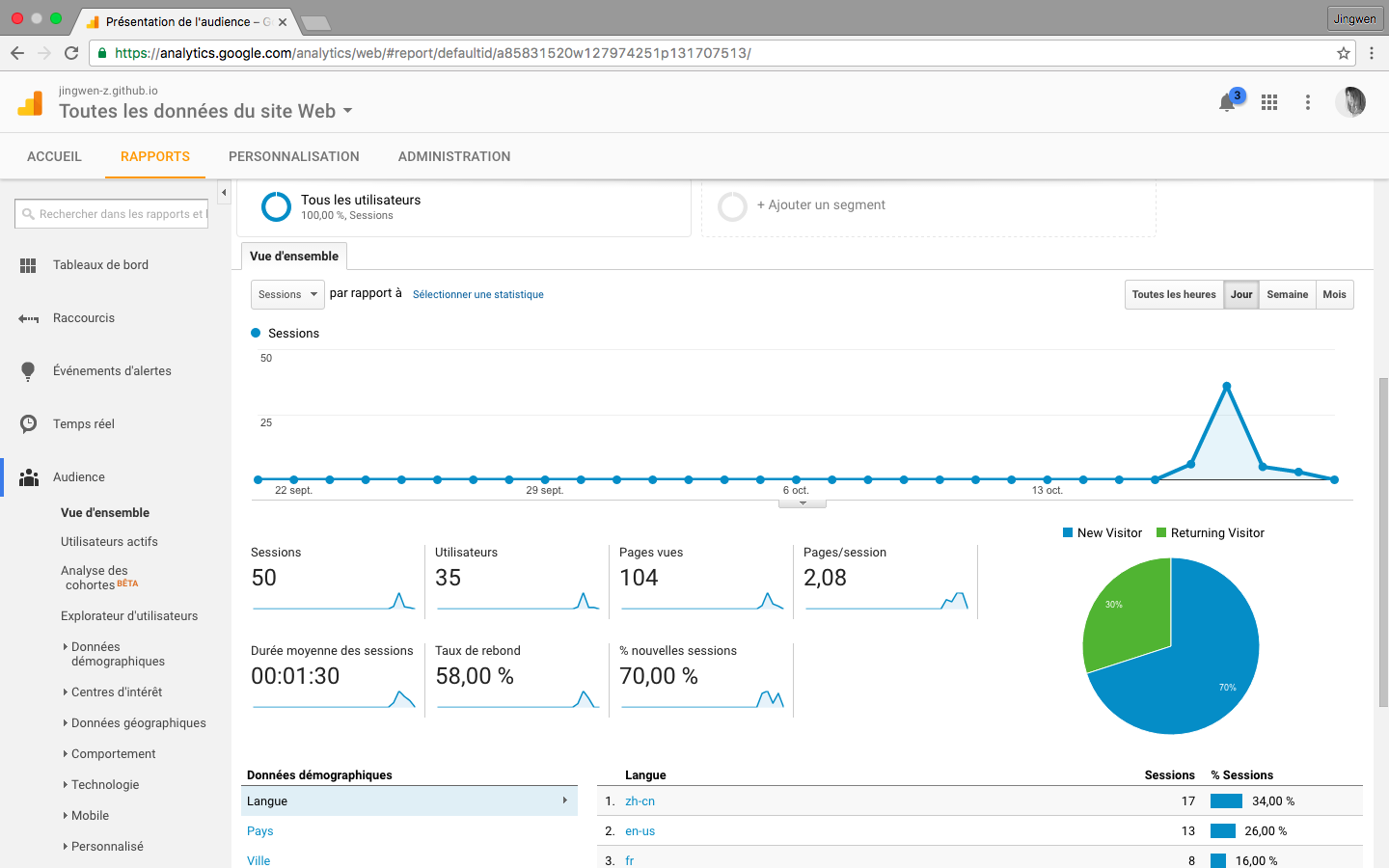Click the Raccourcis shortcut arrow icon
Image resolution: width=1389 pixels, height=868 pixels.
pyautogui.click(x=28, y=318)
